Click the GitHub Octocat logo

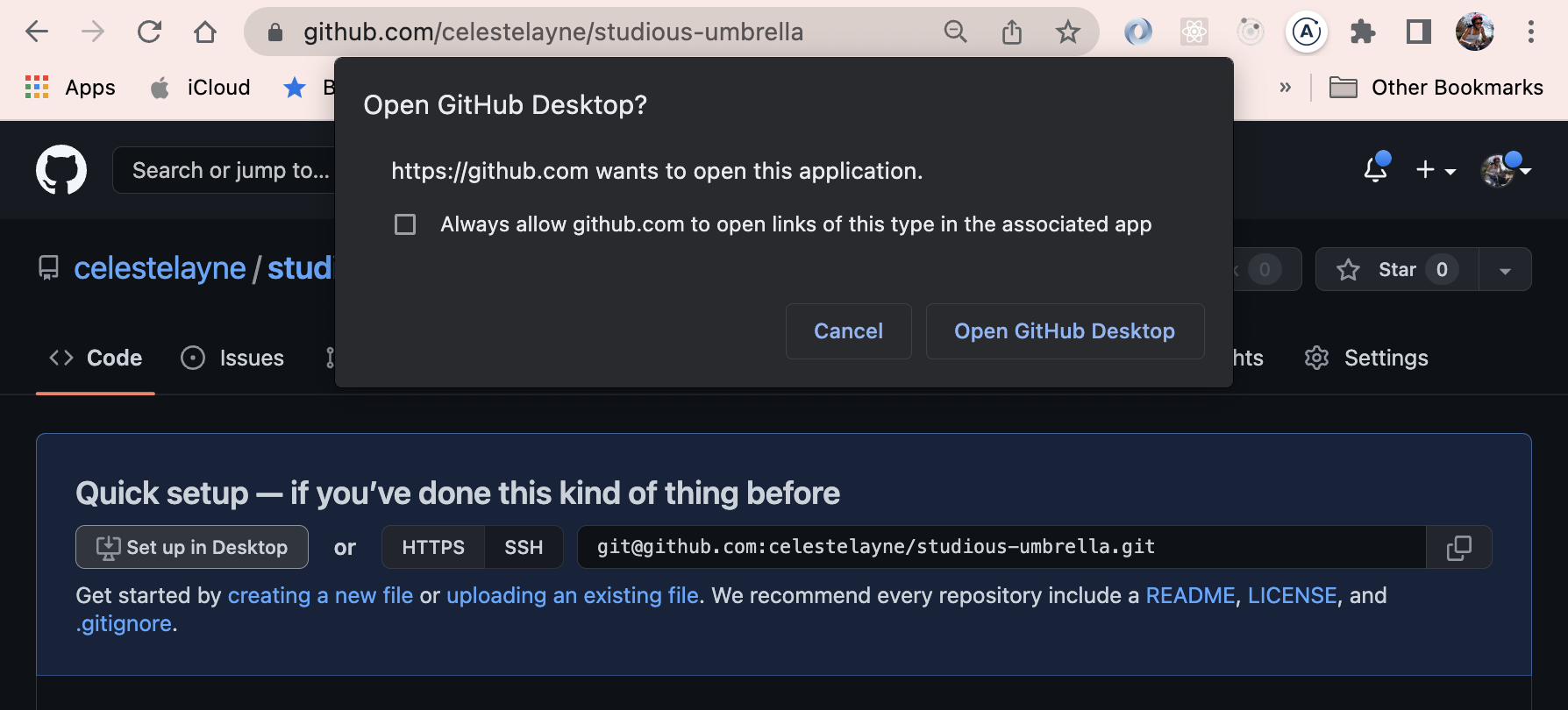click(61, 170)
